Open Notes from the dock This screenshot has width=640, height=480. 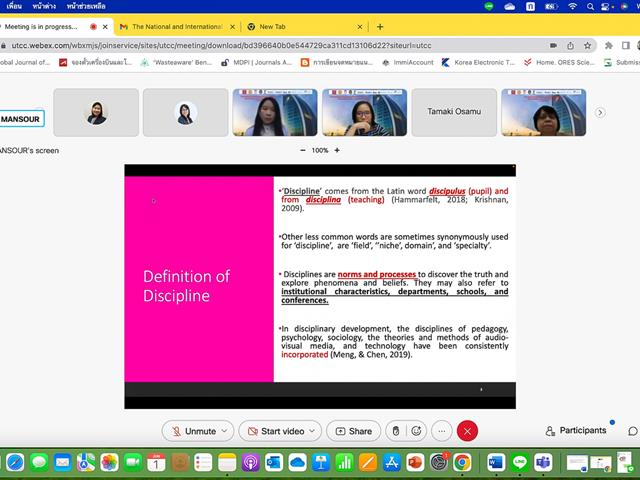pyautogui.click(x=227, y=462)
